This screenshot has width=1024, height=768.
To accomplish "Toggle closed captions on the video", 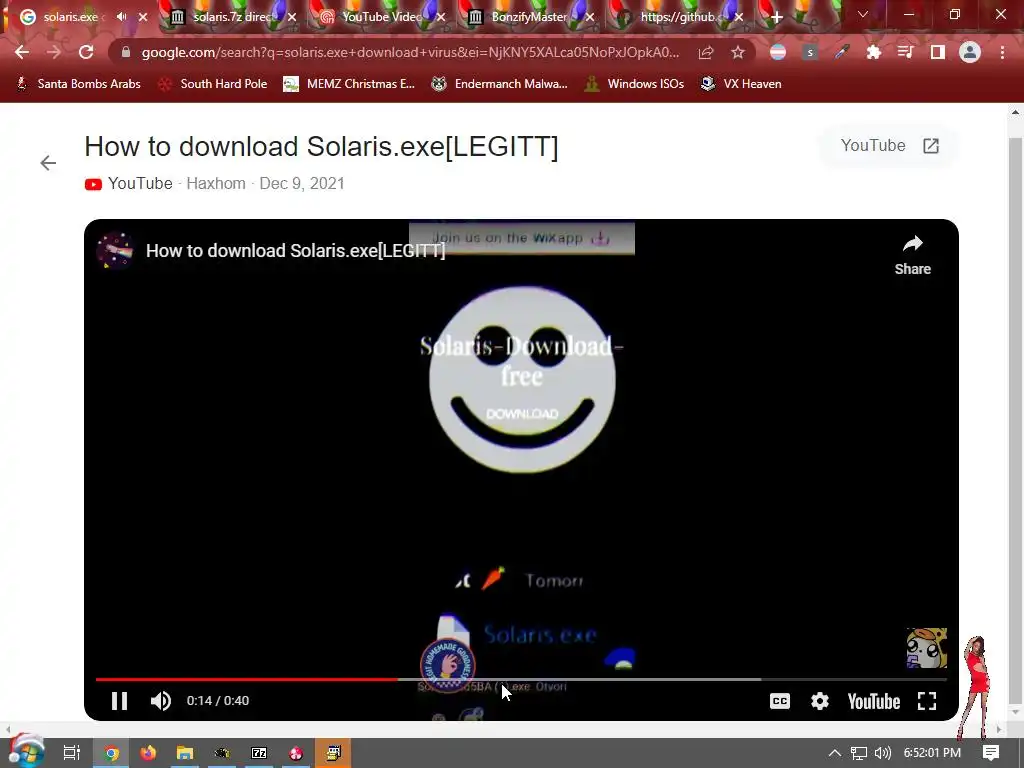I will pyautogui.click(x=780, y=701).
